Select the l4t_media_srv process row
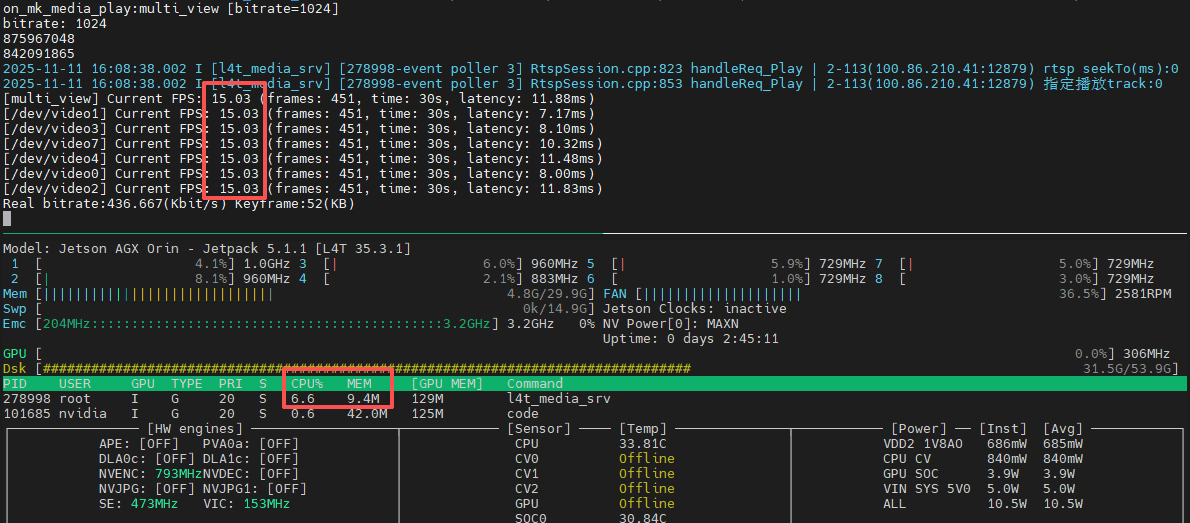This screenshot has width=1190, height=523. 558,398
